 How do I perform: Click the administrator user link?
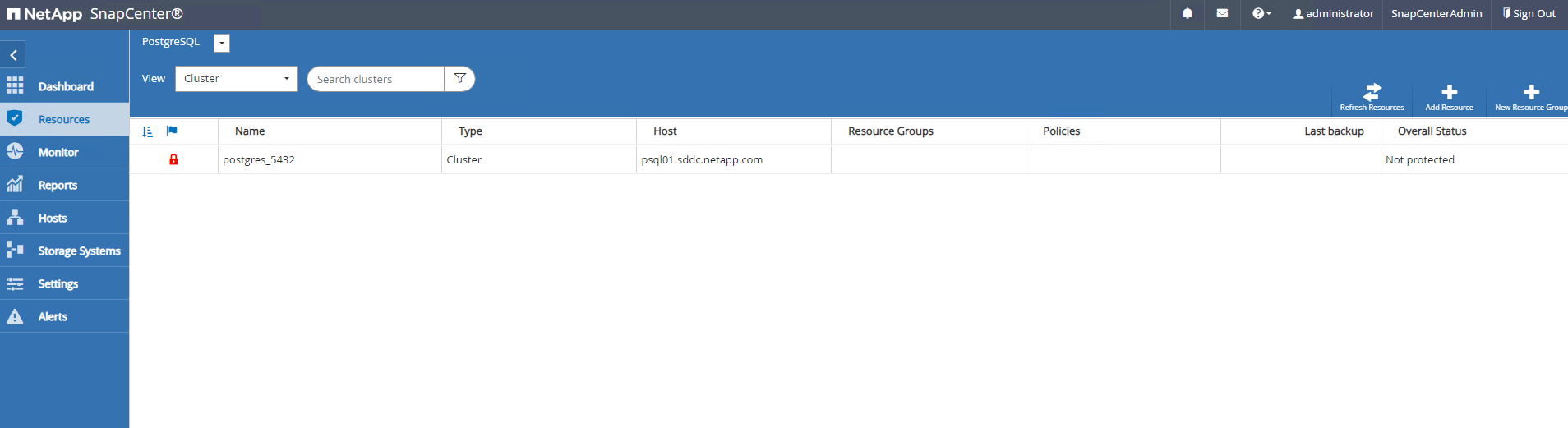point(1333,13)
